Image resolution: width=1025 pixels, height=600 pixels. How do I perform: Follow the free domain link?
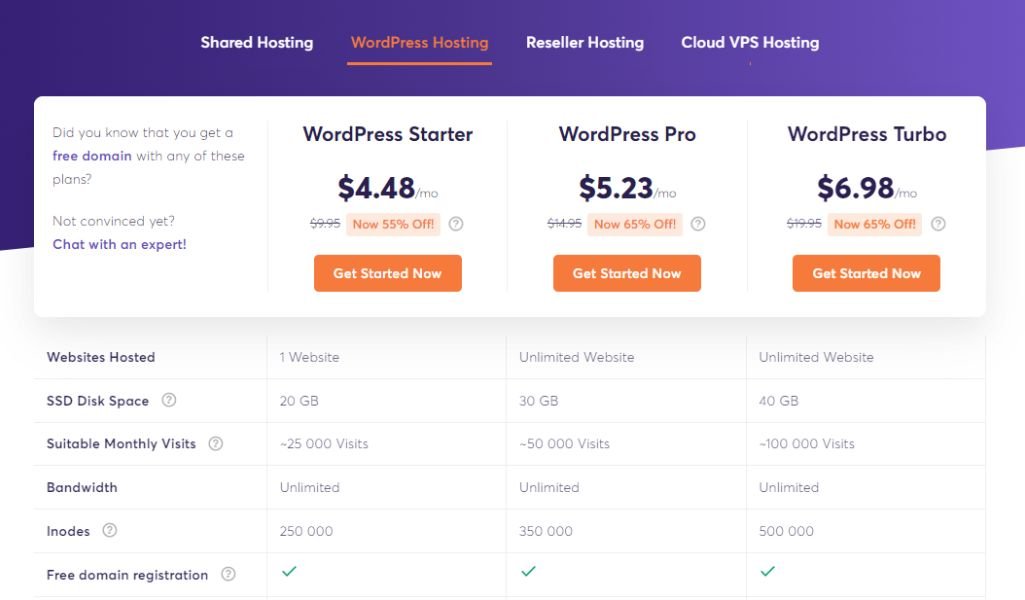click(92, 156)
